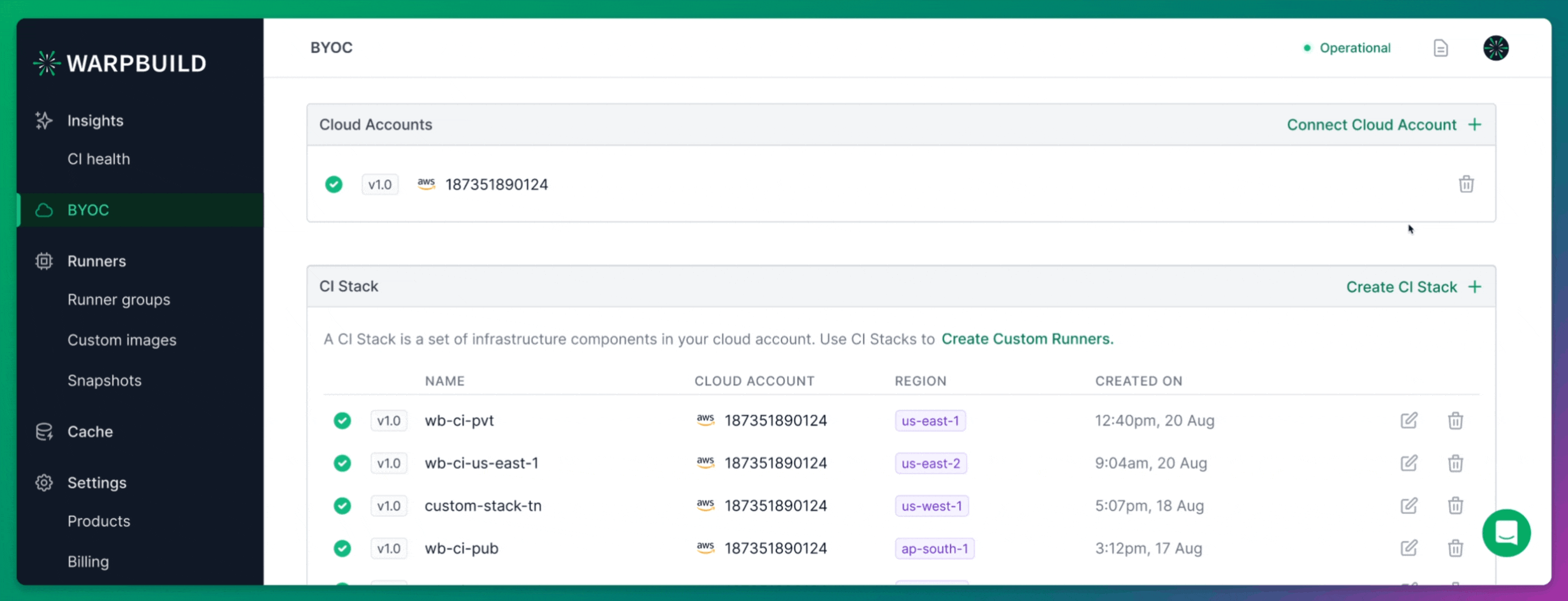Delete cloud account 187351890124 via trash icon
1568x601 pixels.
(1466, 184)
